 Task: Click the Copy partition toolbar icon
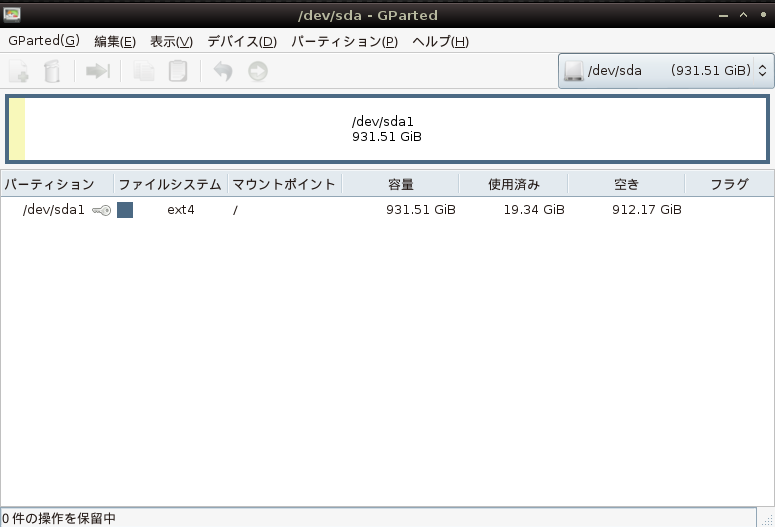[x=144, y=71]
